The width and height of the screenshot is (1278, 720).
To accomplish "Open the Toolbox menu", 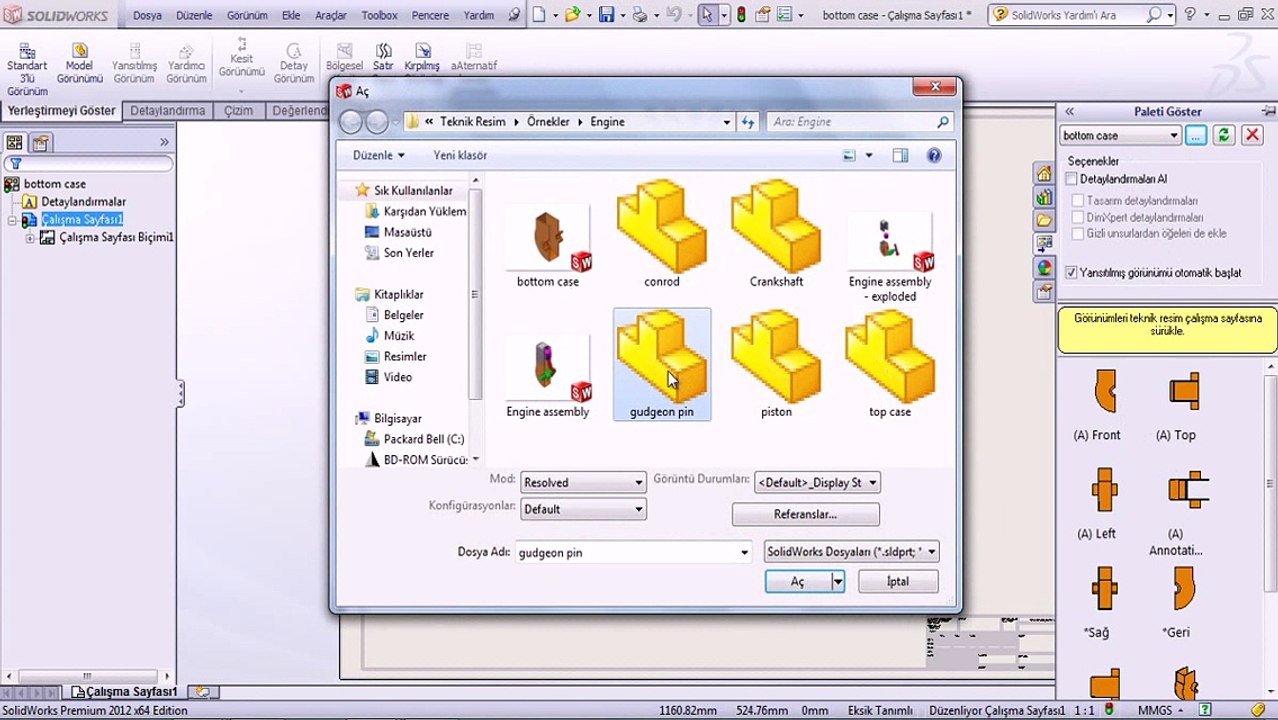I will point(379,15).
